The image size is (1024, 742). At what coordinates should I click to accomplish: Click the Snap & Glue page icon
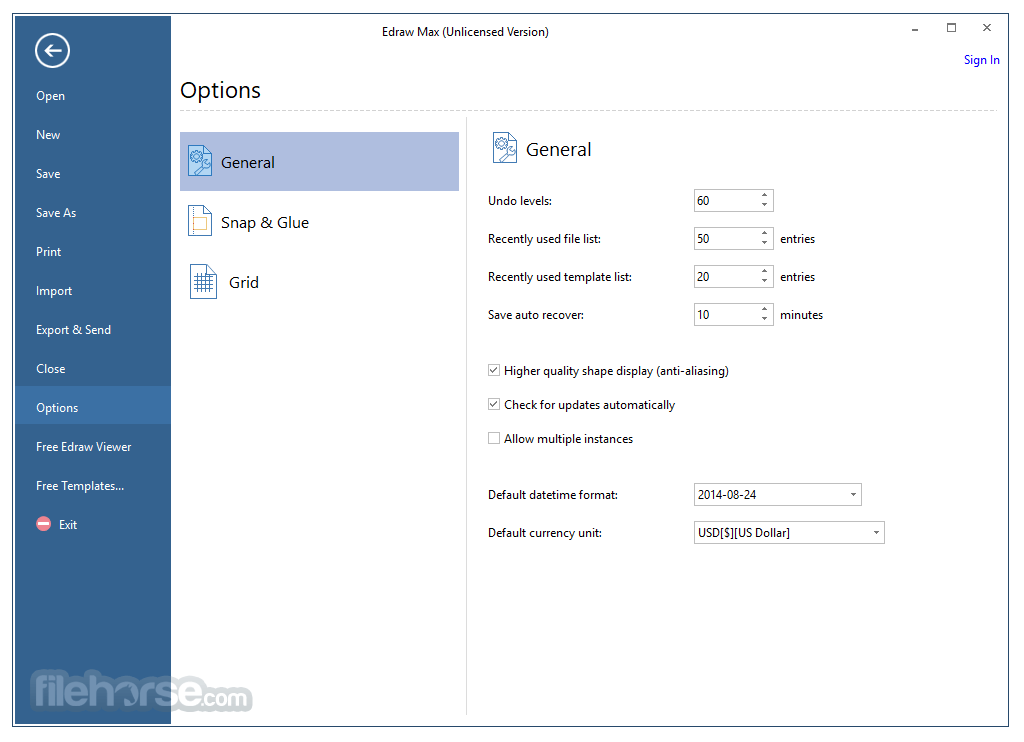click(x=200, y=221)
